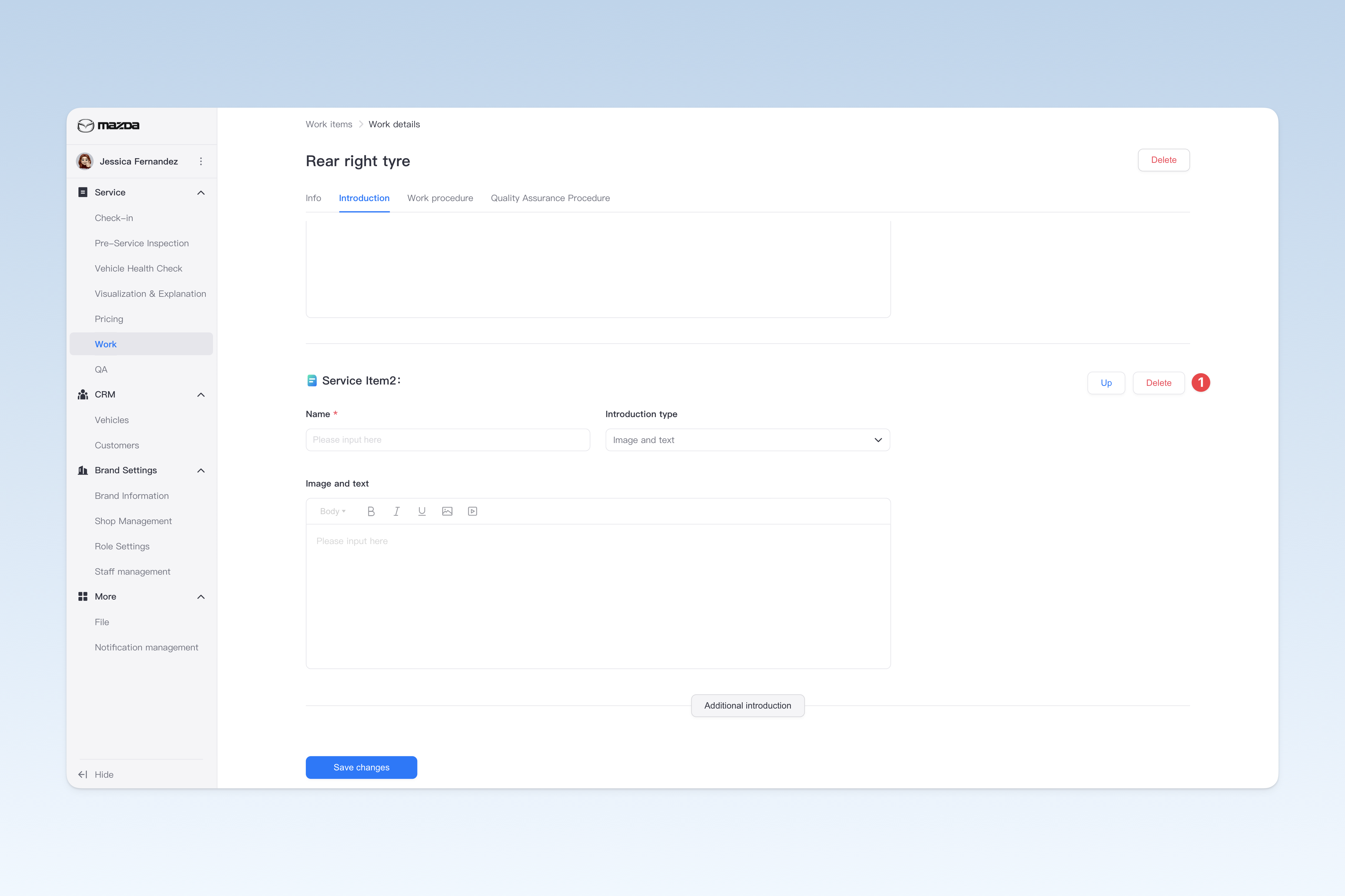Click the Save changes button
1345x896 pixels.
tap(361, 767)
